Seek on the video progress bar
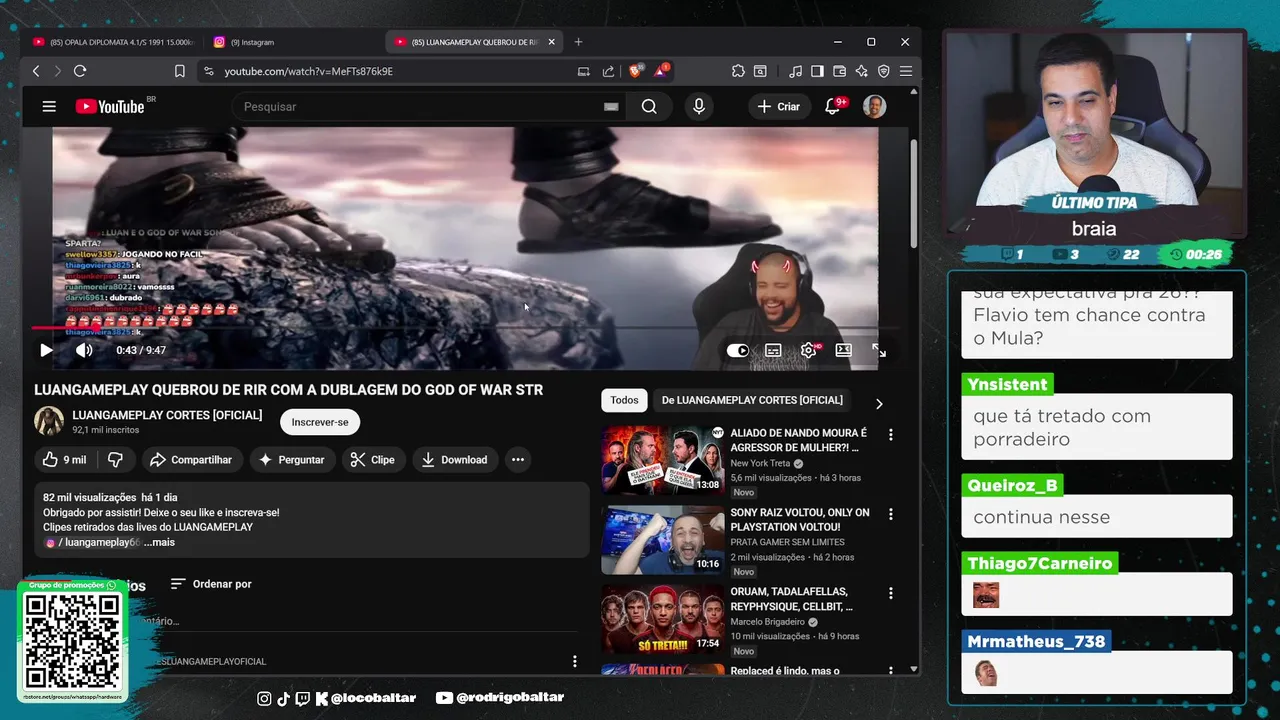Screen dimensions: 1280x720 pos(465,328)
